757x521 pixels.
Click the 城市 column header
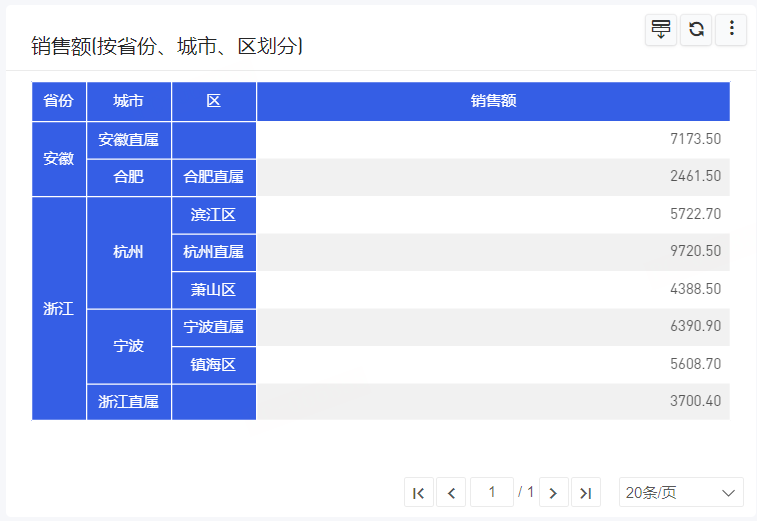tap(129, 101)
